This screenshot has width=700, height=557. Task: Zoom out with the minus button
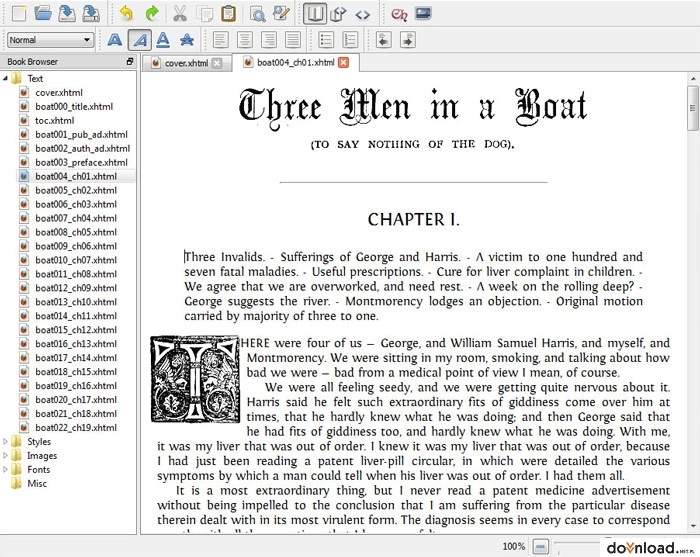click(x=540, y=546)
